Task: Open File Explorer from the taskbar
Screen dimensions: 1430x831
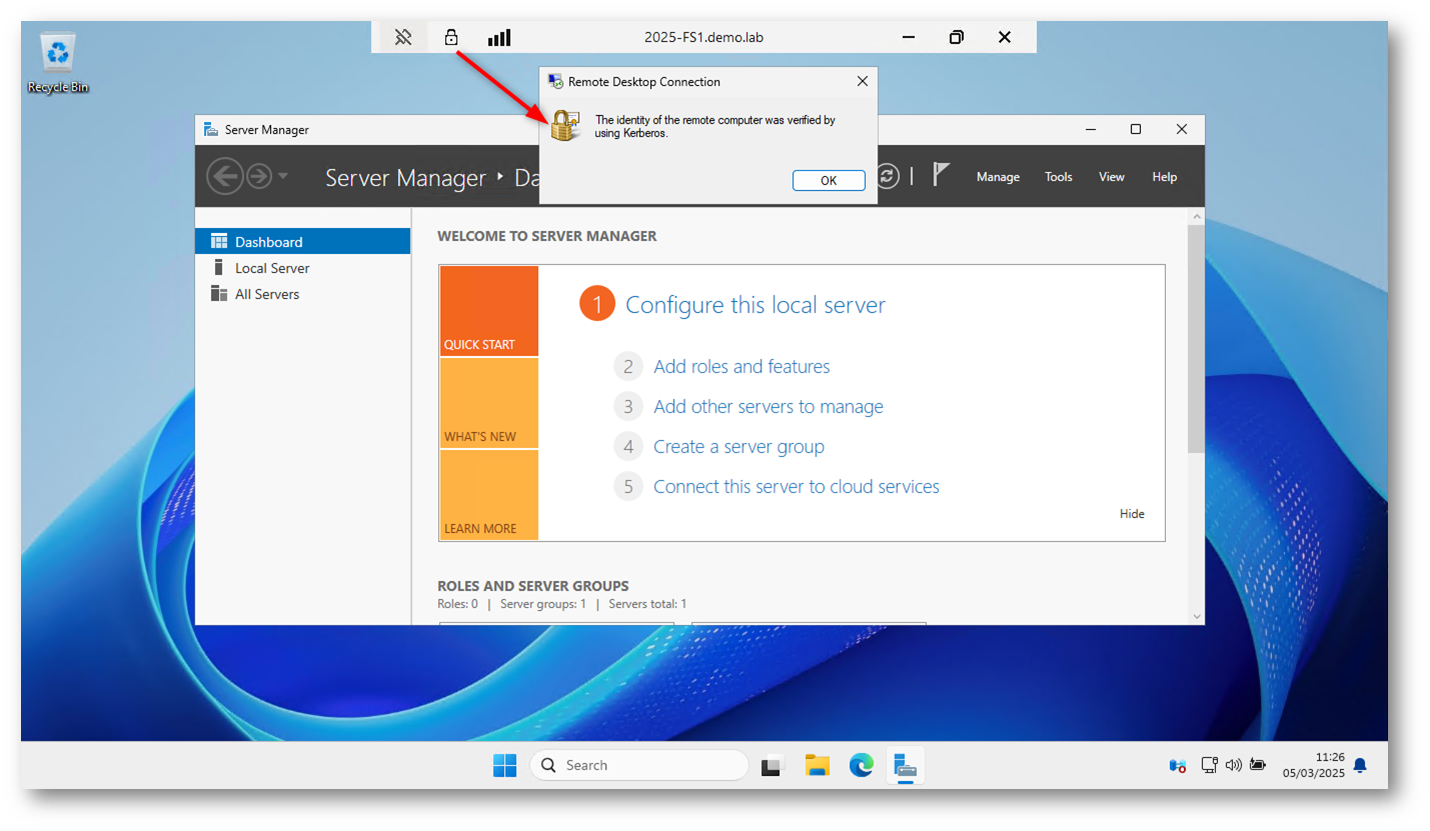Action: (817, 765)
